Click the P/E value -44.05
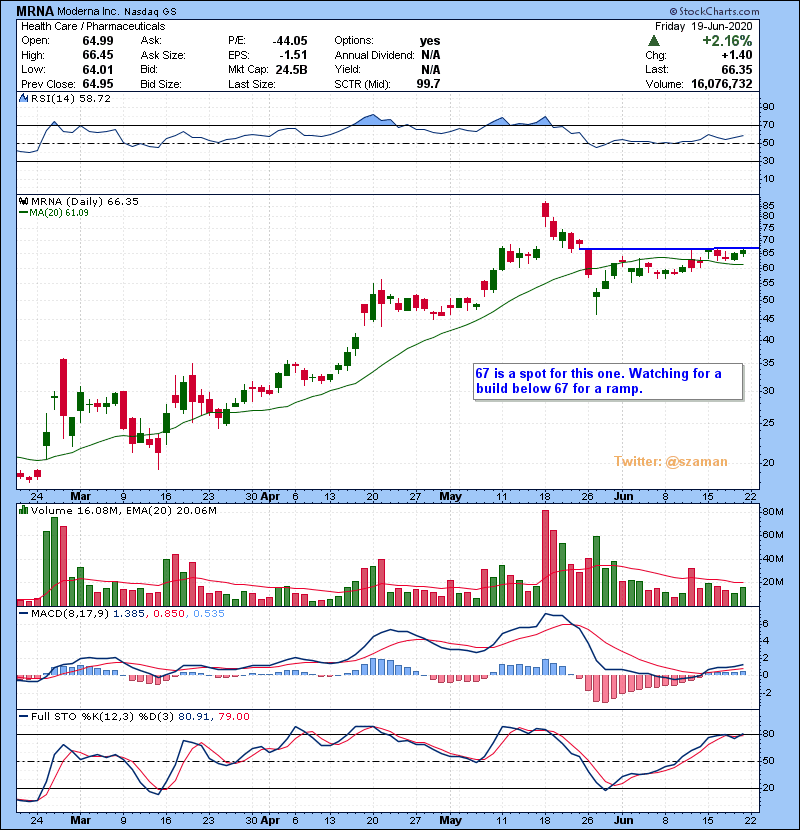This screenshot has width=800, height=830. coord(290,41)
